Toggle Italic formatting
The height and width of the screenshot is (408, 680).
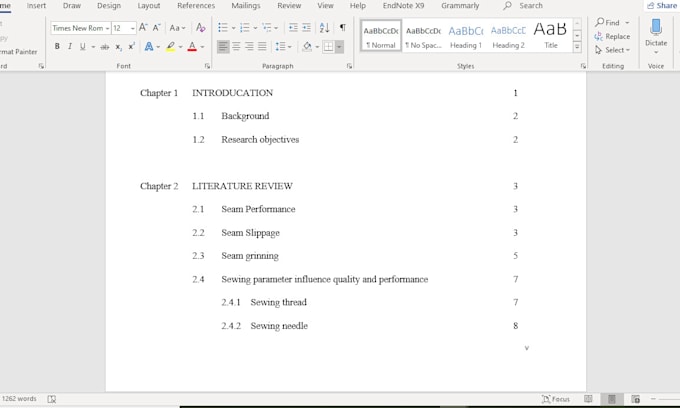click(69, 46)
